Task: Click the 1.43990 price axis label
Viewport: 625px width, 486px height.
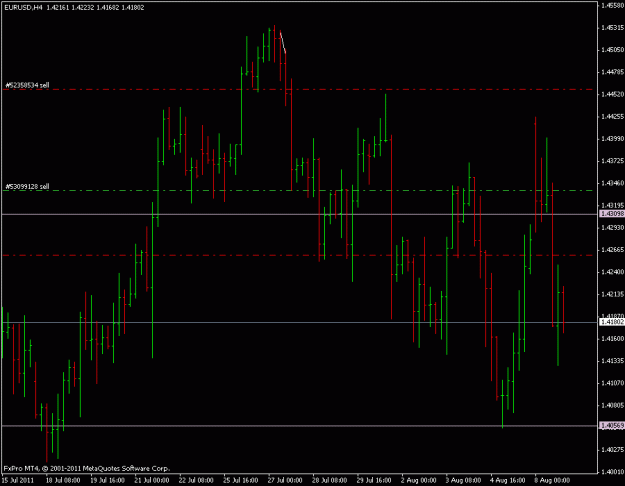Action: (612, 139)
